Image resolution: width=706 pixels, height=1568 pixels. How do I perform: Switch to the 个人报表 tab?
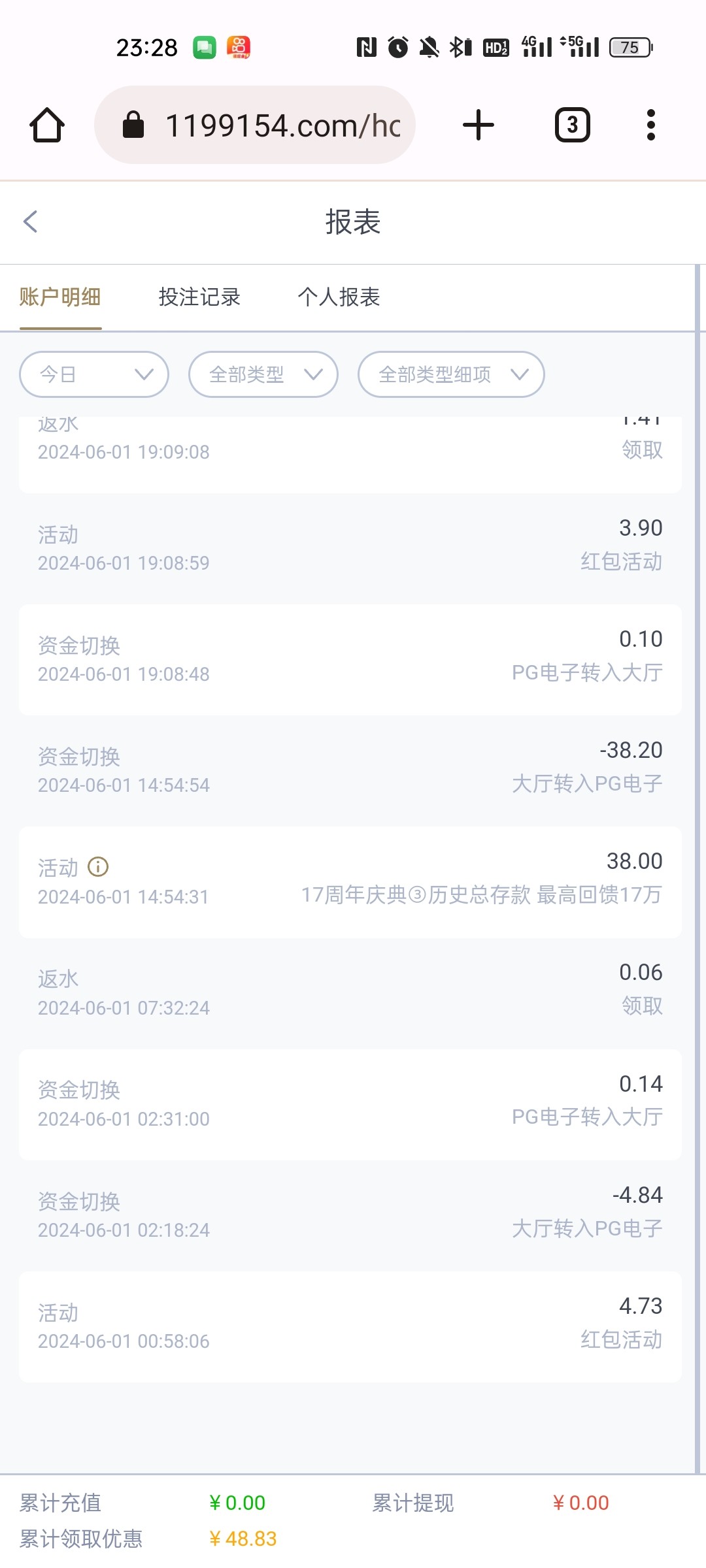[339, 297]
